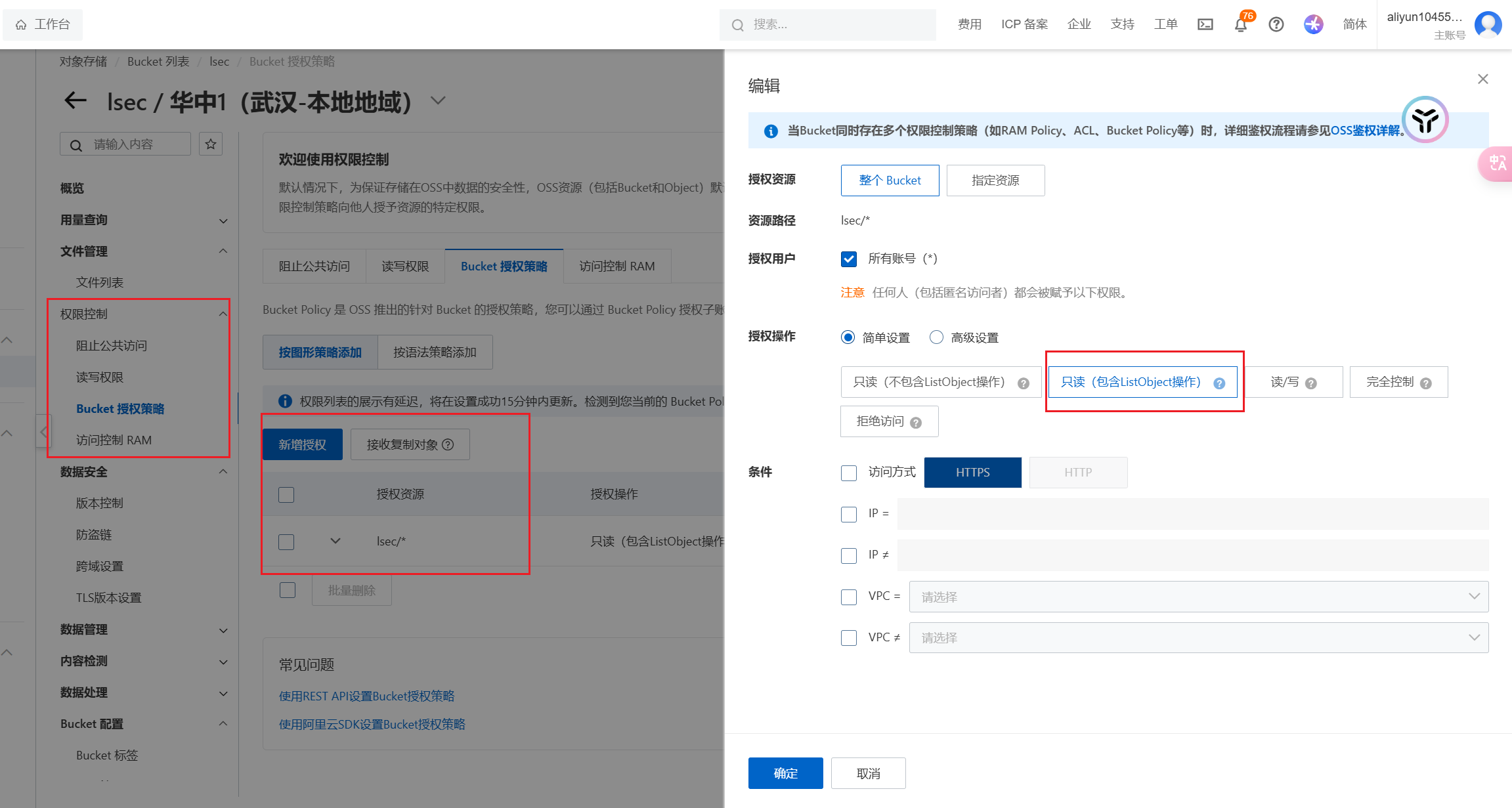Uncheck the 所有账号 (*) checkbox
Screen dimensions: 1512x808
pos(849,259)
